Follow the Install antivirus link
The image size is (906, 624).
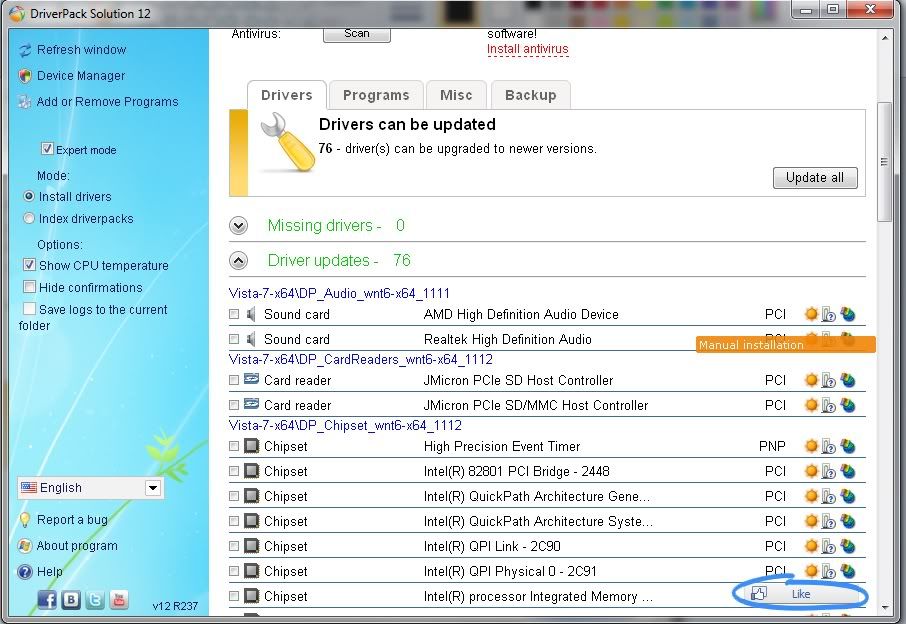[x=528, y=49]
